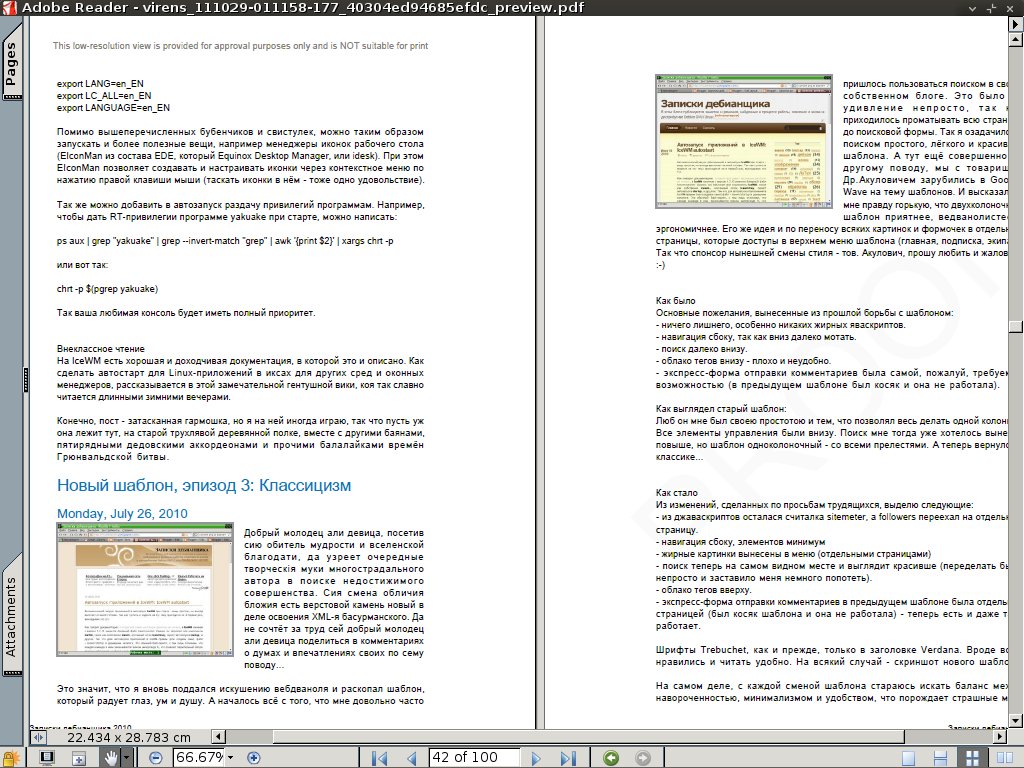Go to the first page
This screenshot has width=1024, height=768.
coord(379,758)
